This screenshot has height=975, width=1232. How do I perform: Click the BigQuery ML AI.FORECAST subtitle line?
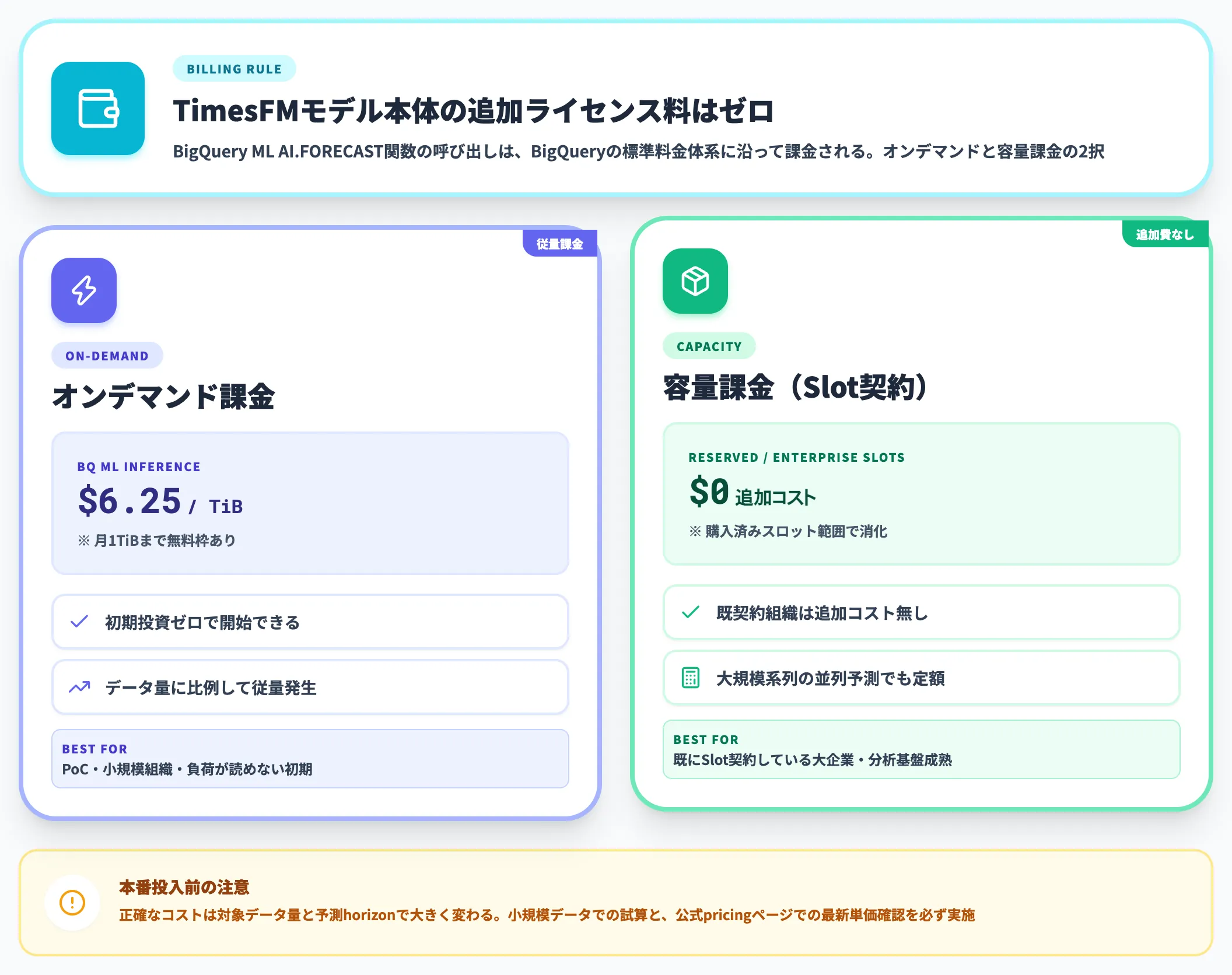639,152
